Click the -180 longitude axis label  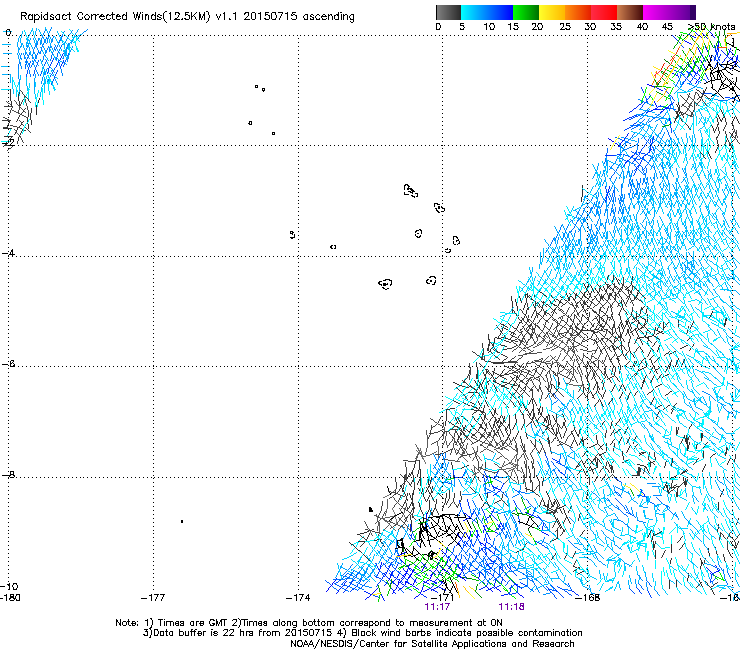pyautogui.click(x=10, y=598)
